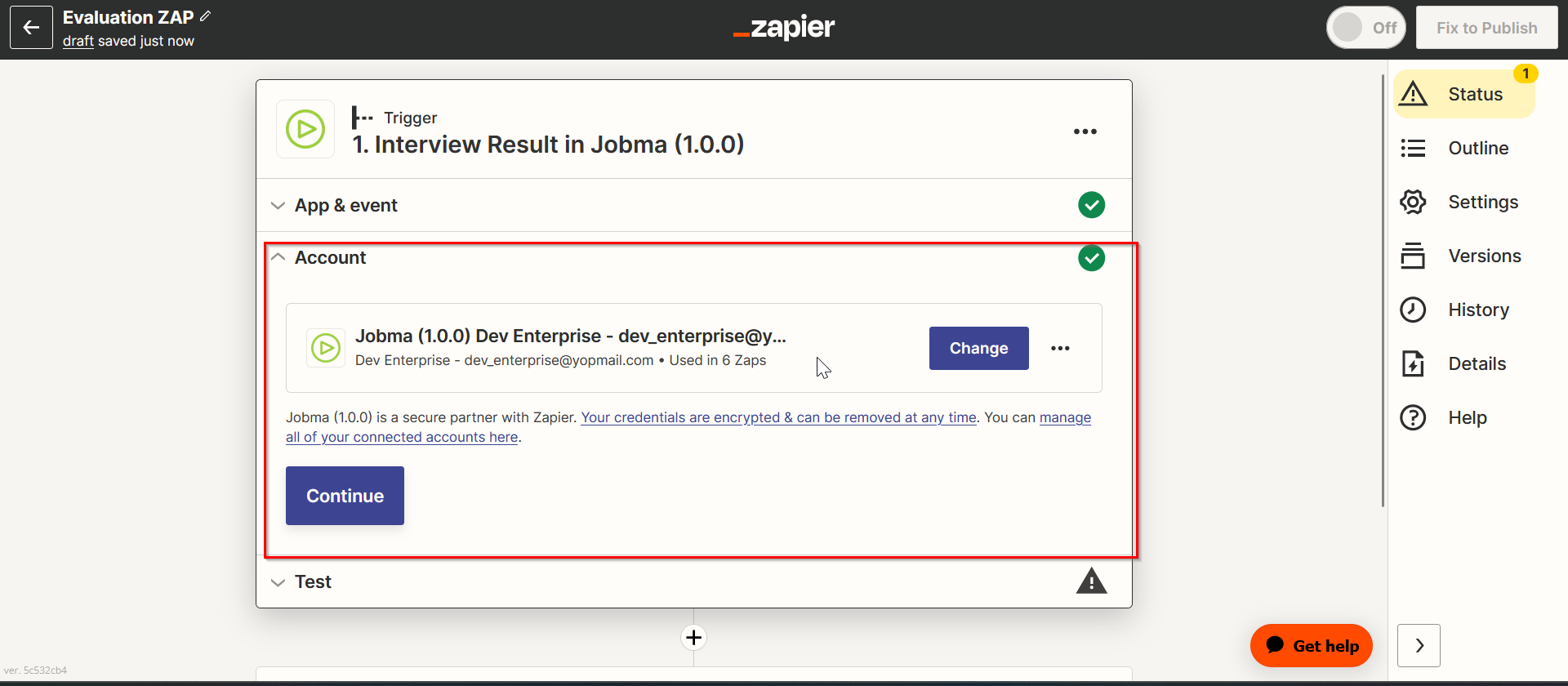Image resolution: width=1568 pixels, height=686 pixels.
Task: Click the trigger title Interview Result in Jobma
Action: [x=548, y=145]
